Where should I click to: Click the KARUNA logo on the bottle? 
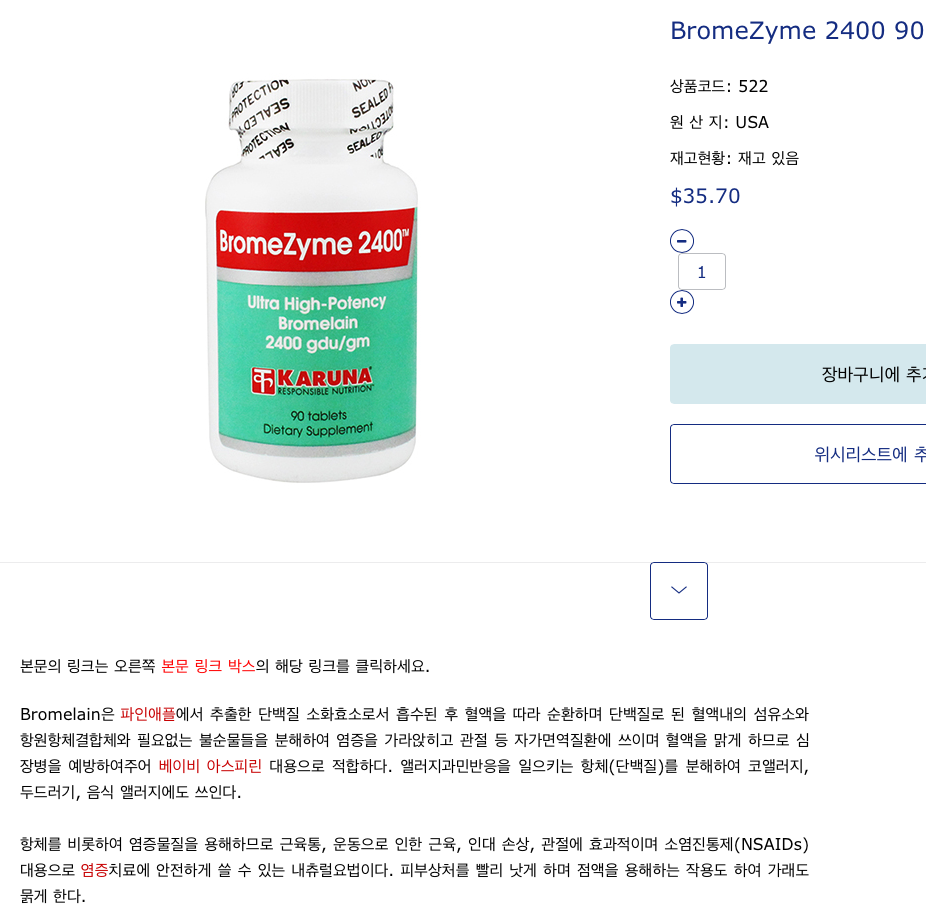tap(312, 380)
